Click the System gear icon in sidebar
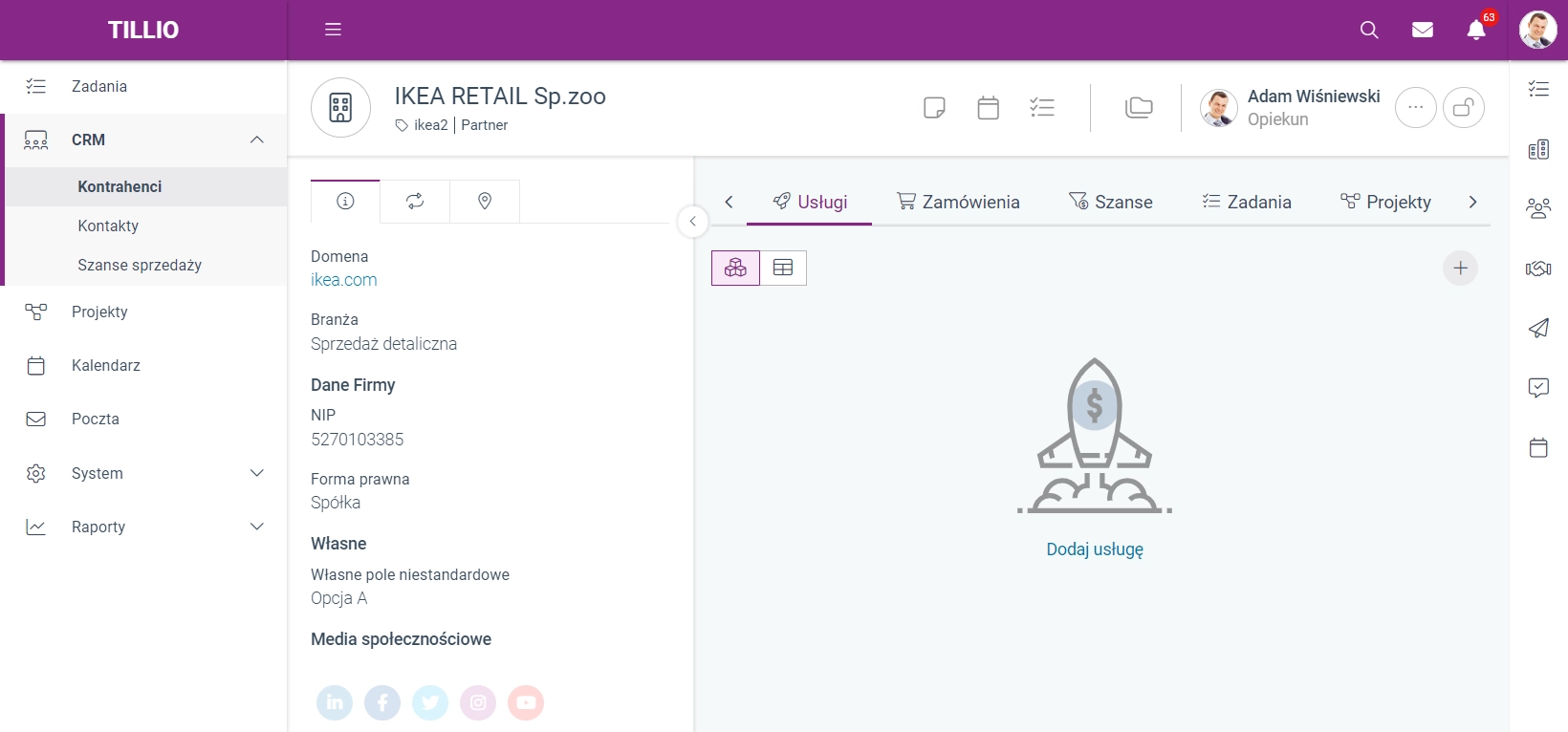Viewport: 1568px width, 732px height. (36, 473)
